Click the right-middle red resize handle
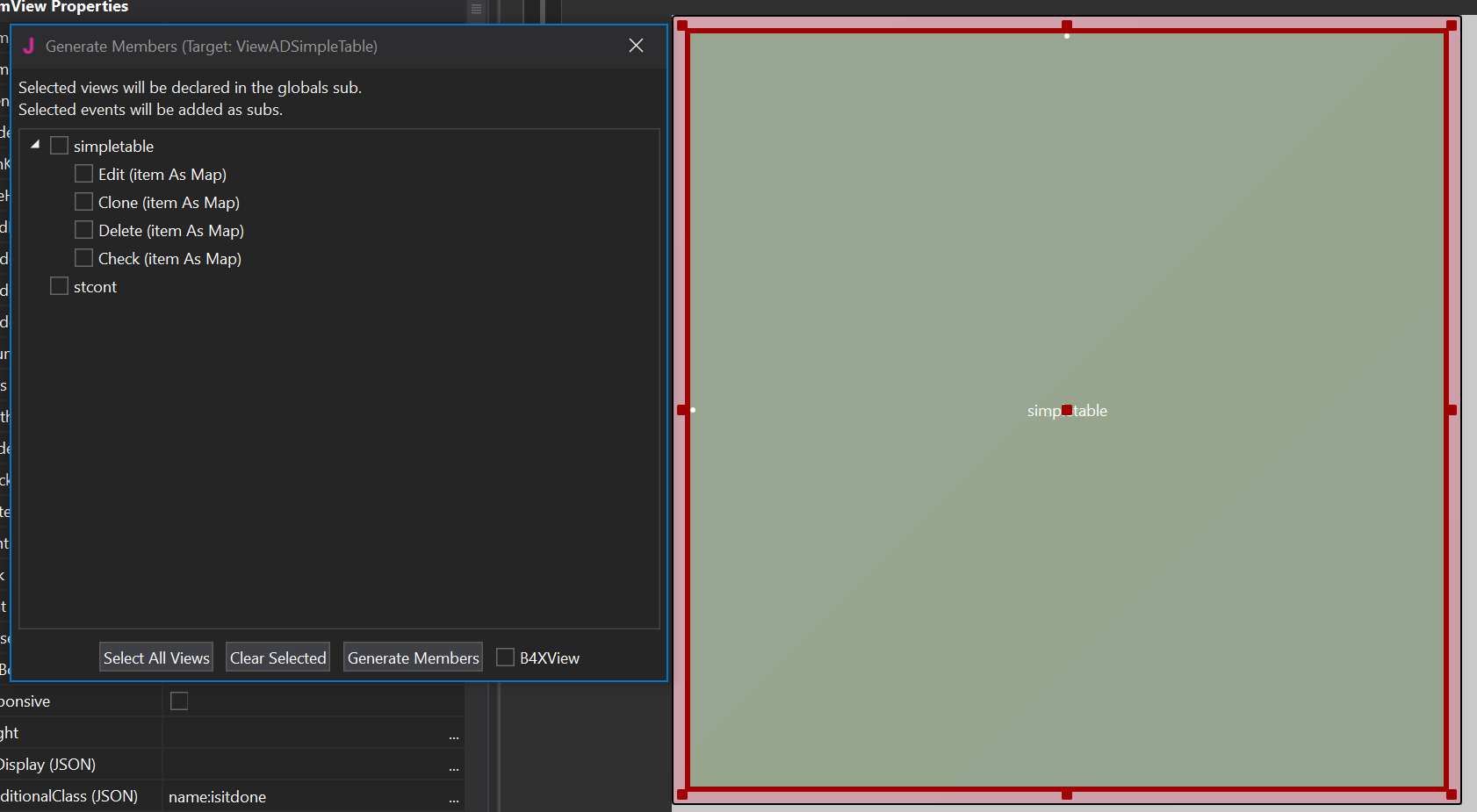1477x812 pixels. tap(1452, 410)
